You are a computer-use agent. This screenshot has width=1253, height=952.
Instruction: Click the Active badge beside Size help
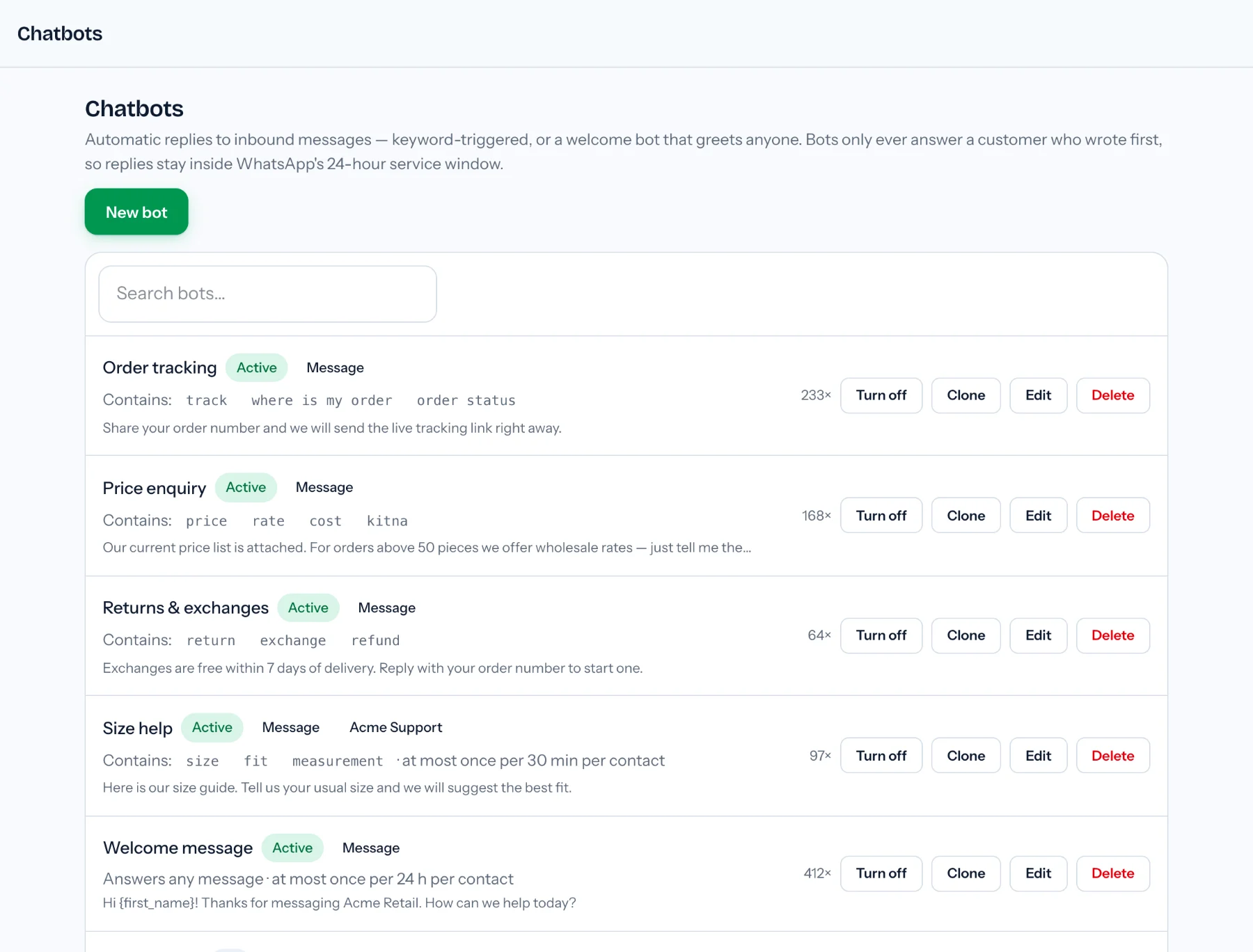[x=212, y=727]
